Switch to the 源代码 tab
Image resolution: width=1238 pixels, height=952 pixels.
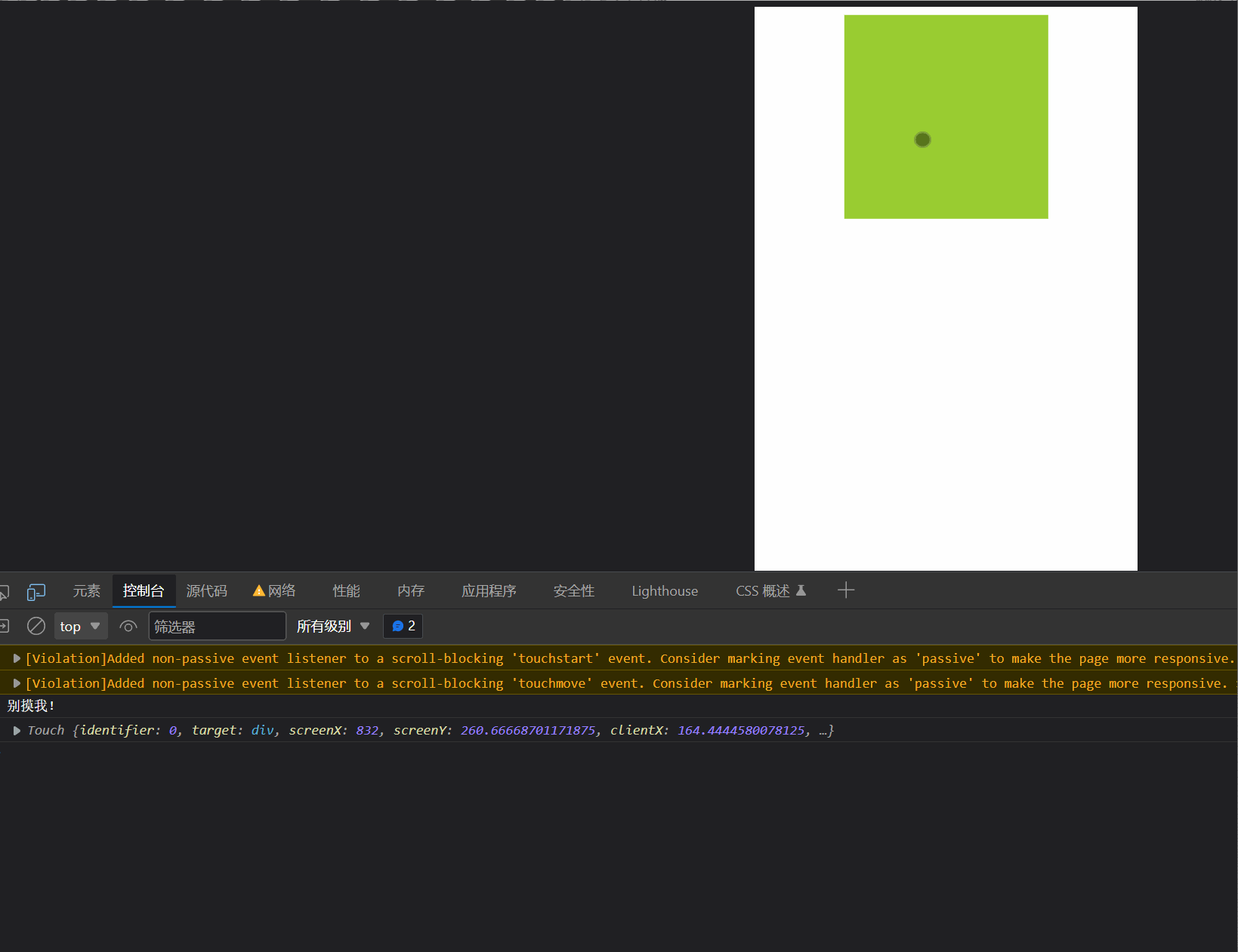click(x=206, y=591)
